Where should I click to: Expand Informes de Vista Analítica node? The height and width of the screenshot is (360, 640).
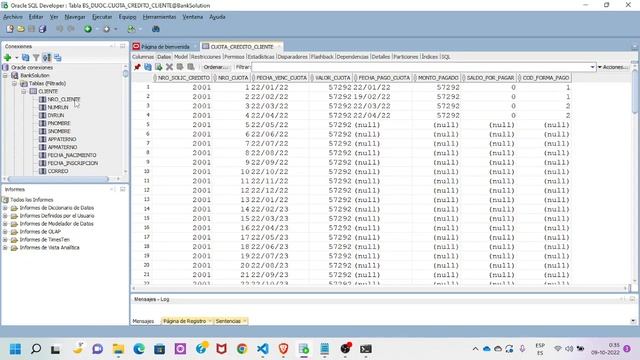tap(5, 248)
